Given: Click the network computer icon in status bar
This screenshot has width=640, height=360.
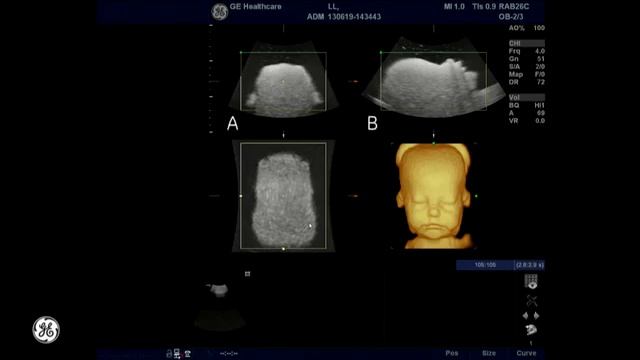Looking at the screenshot, I should coord(177,353).
